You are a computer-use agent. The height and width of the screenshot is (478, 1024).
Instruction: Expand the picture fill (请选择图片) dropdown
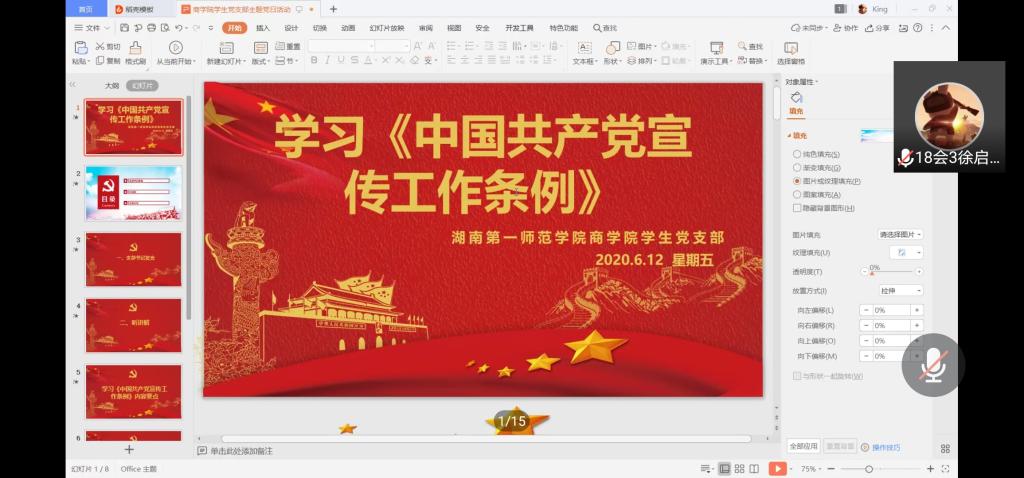pos(900,234)
